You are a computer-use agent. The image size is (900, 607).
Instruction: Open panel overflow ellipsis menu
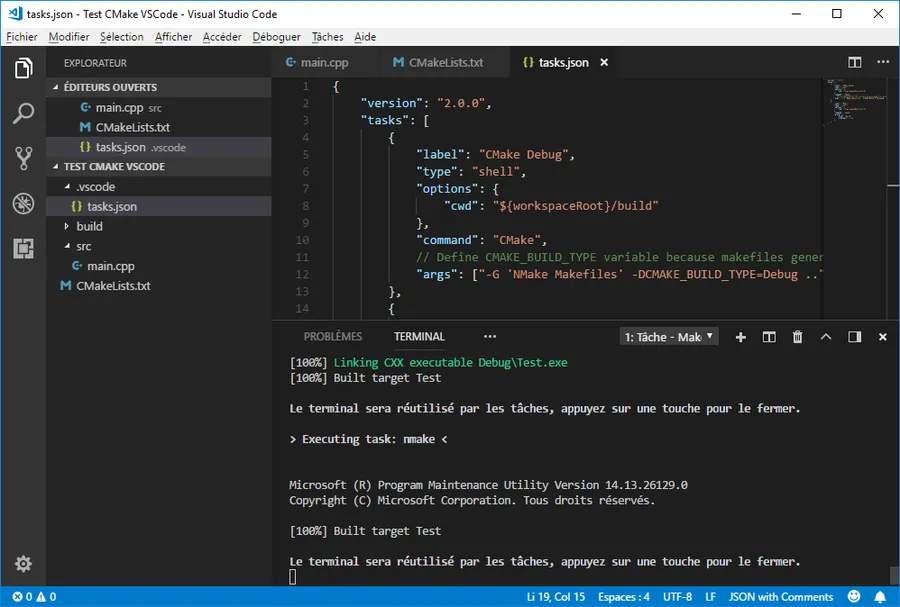(490, 337)
